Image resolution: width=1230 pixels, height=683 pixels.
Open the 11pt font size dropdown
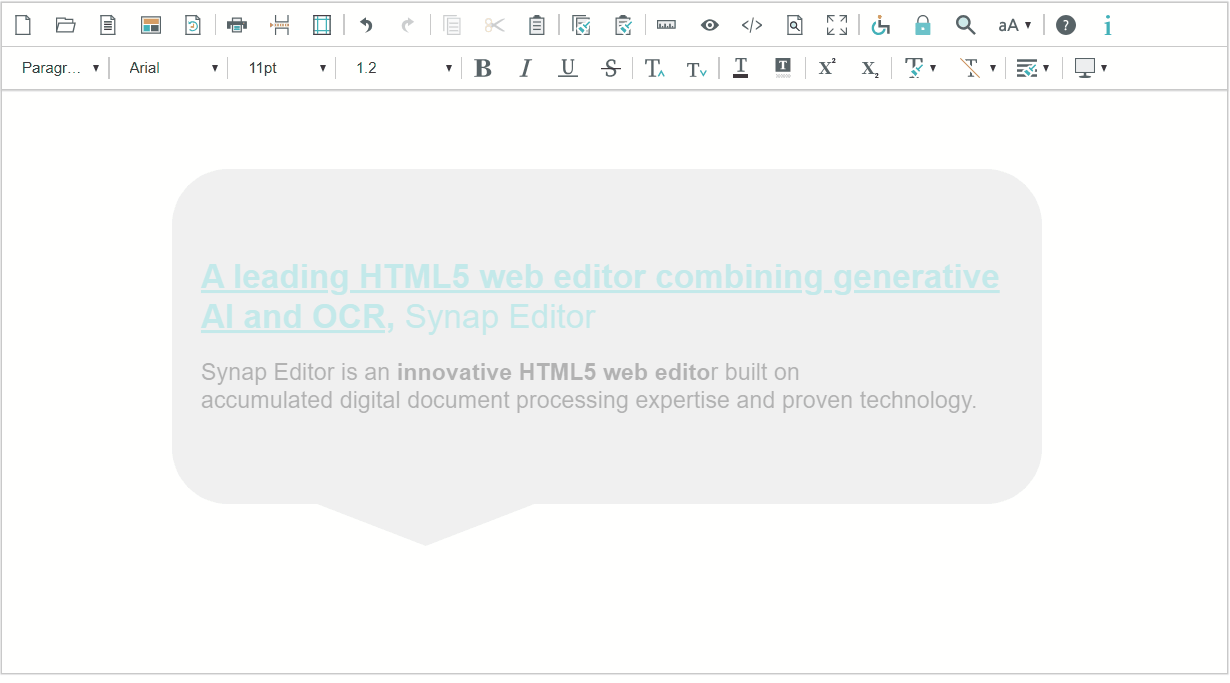tap(286, 68)
